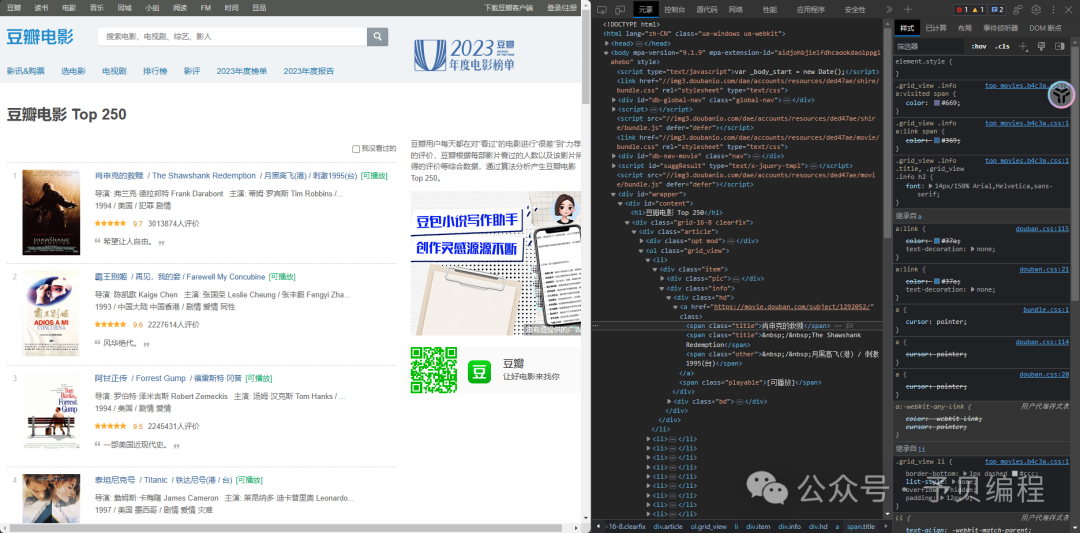Add a new style rule with plus icon

pyautogui.click(x=1023, y=46)
